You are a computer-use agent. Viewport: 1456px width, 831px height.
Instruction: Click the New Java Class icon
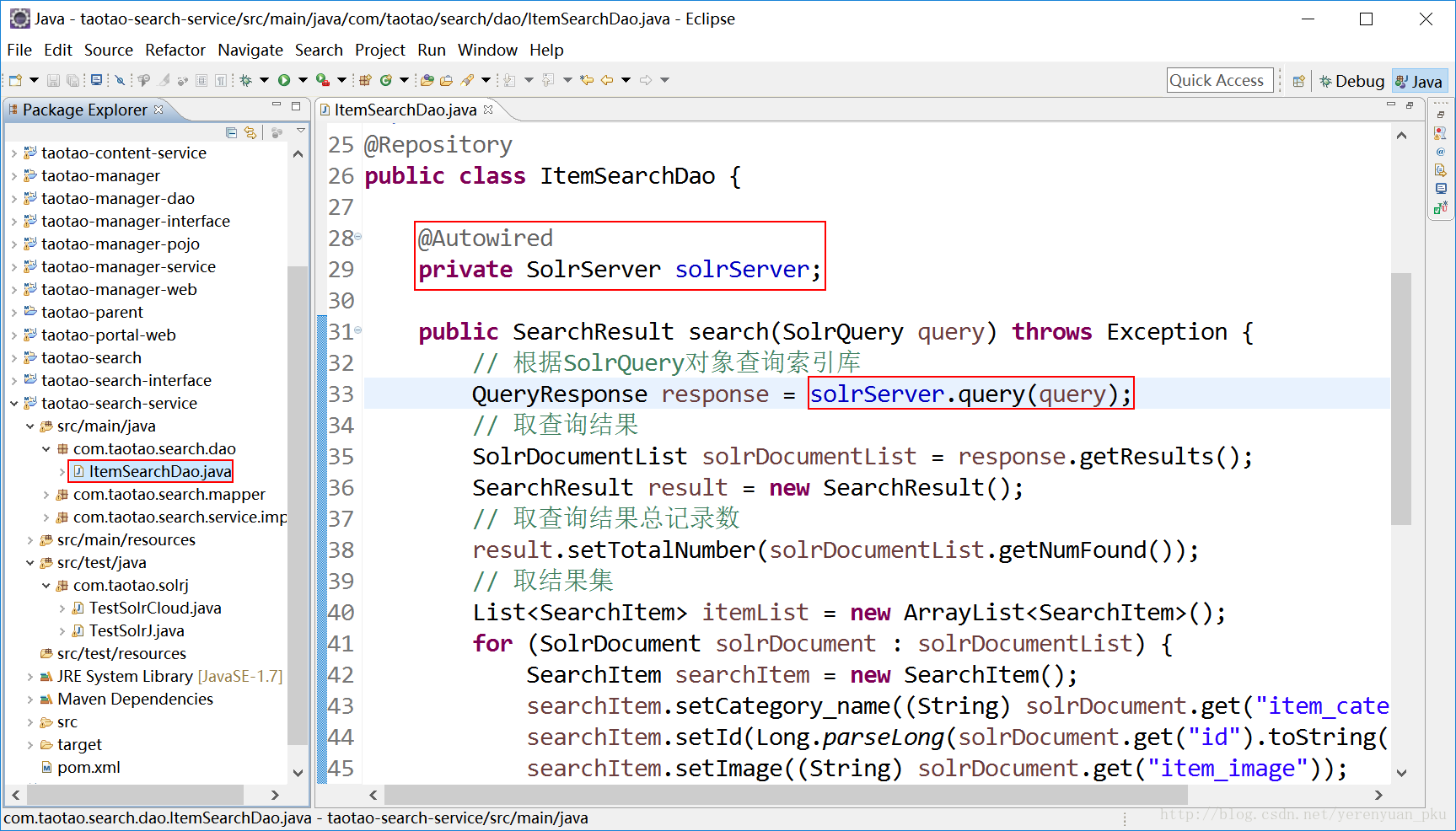(x=386, y=80)
